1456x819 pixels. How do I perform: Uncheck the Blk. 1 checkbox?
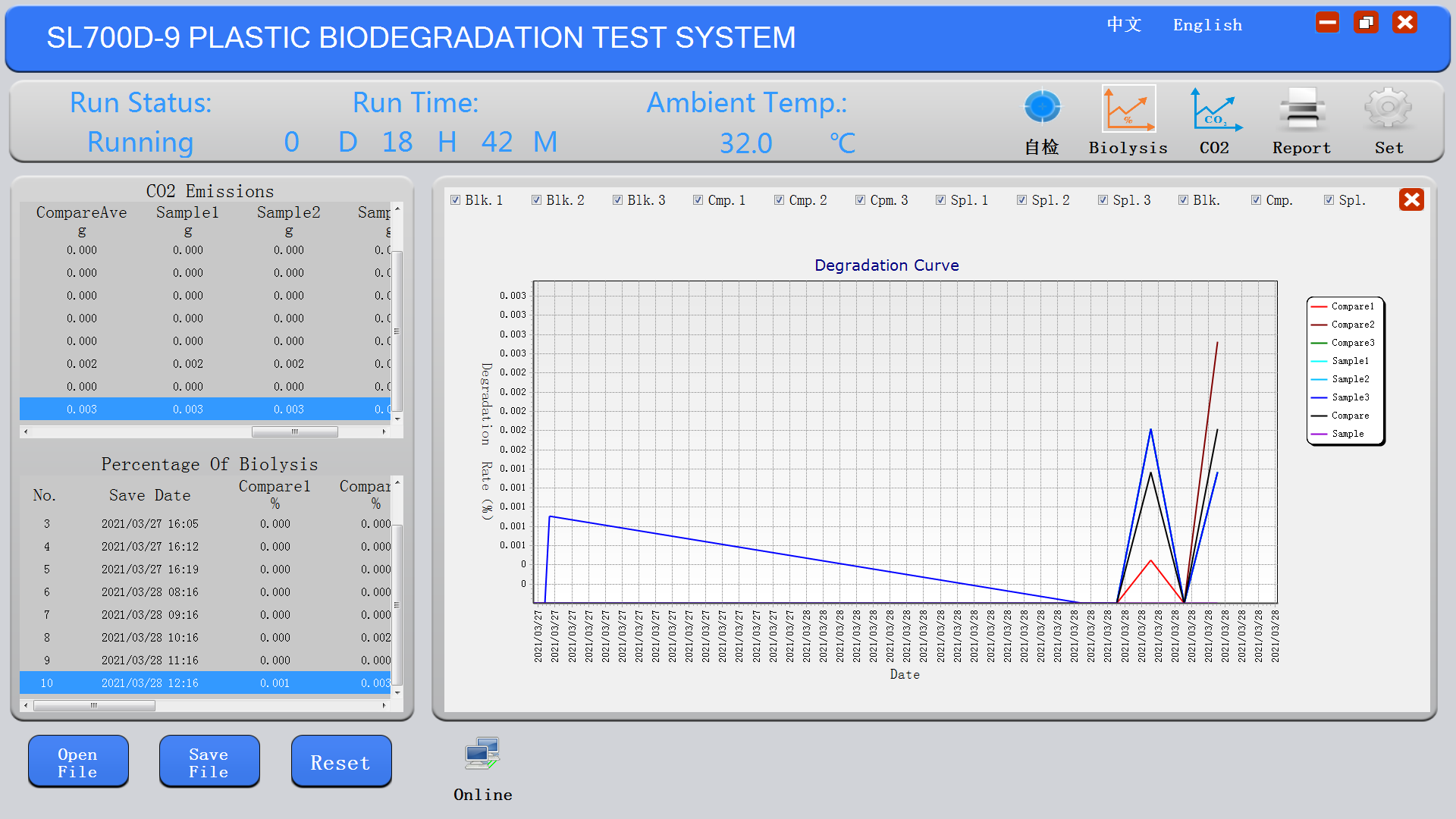[x=455, y=200]
